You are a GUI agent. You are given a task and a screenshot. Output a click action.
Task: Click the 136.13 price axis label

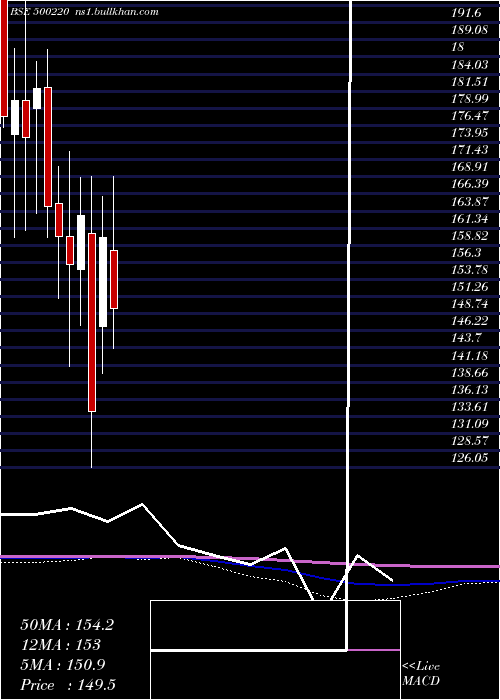[470, 389]
